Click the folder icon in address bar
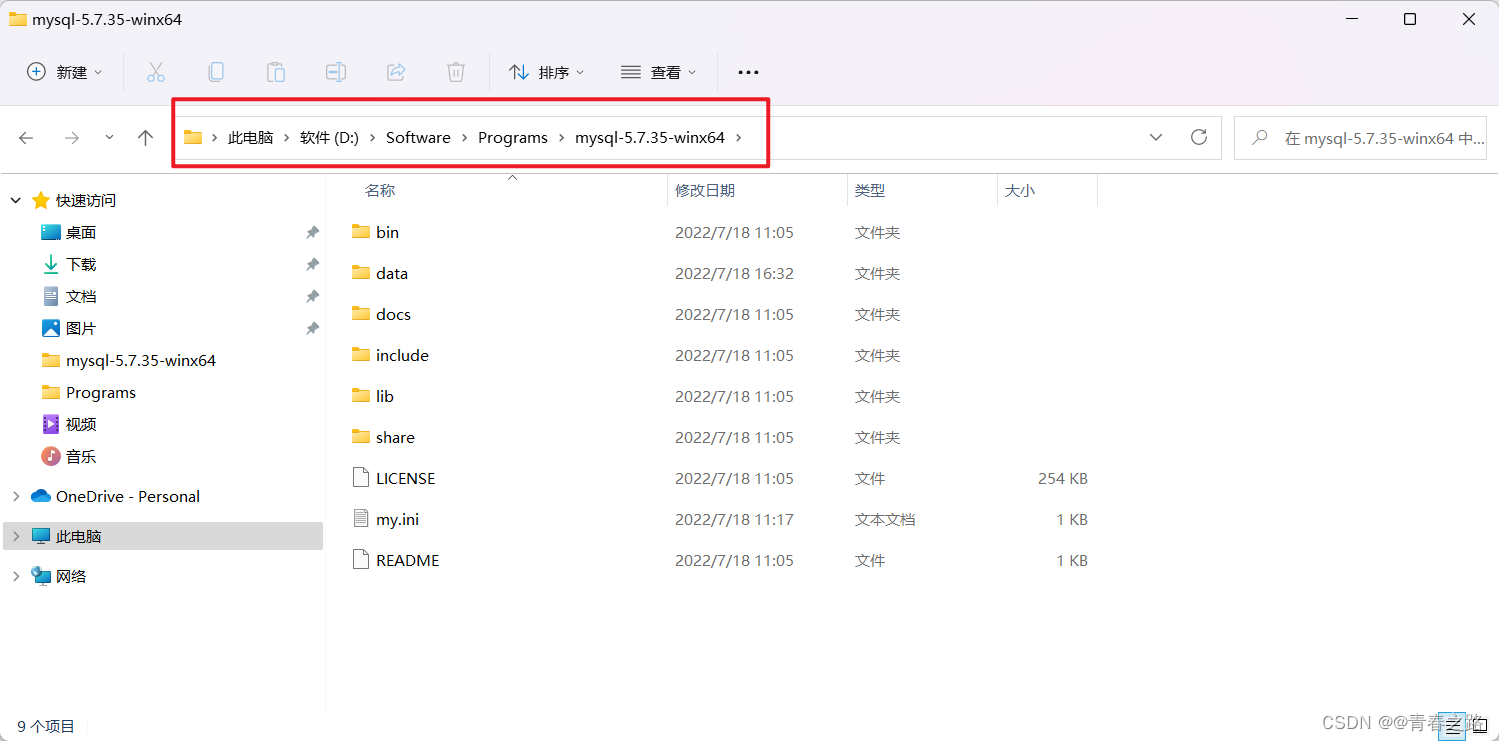Viewport: 1499px width, 741px height. [x=193, y=137]
